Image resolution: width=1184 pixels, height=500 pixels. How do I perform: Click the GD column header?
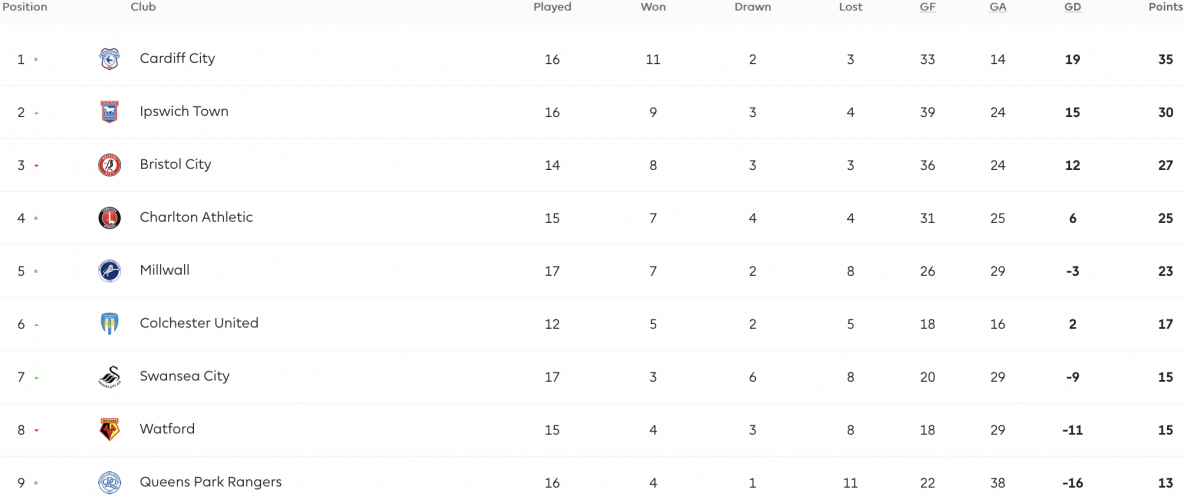point(1072,7)
